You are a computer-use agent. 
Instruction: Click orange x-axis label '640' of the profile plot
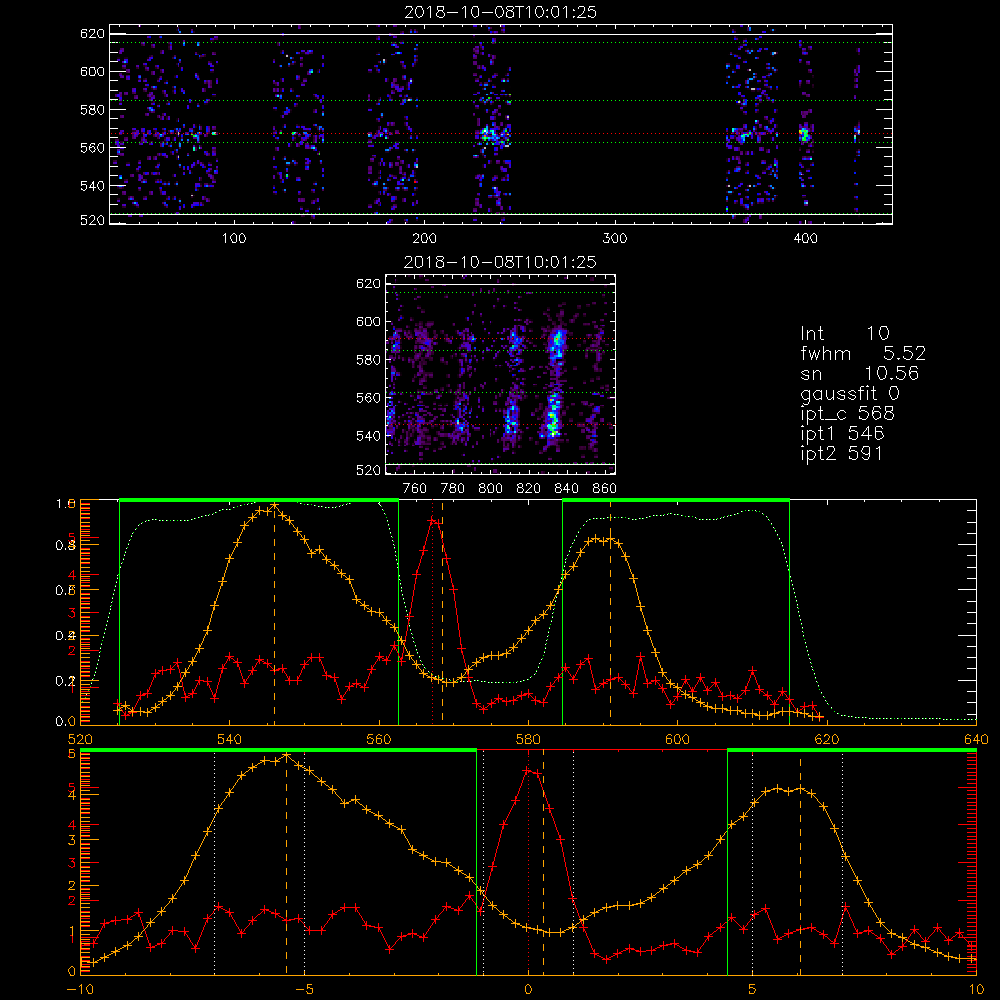pos(976,740)
